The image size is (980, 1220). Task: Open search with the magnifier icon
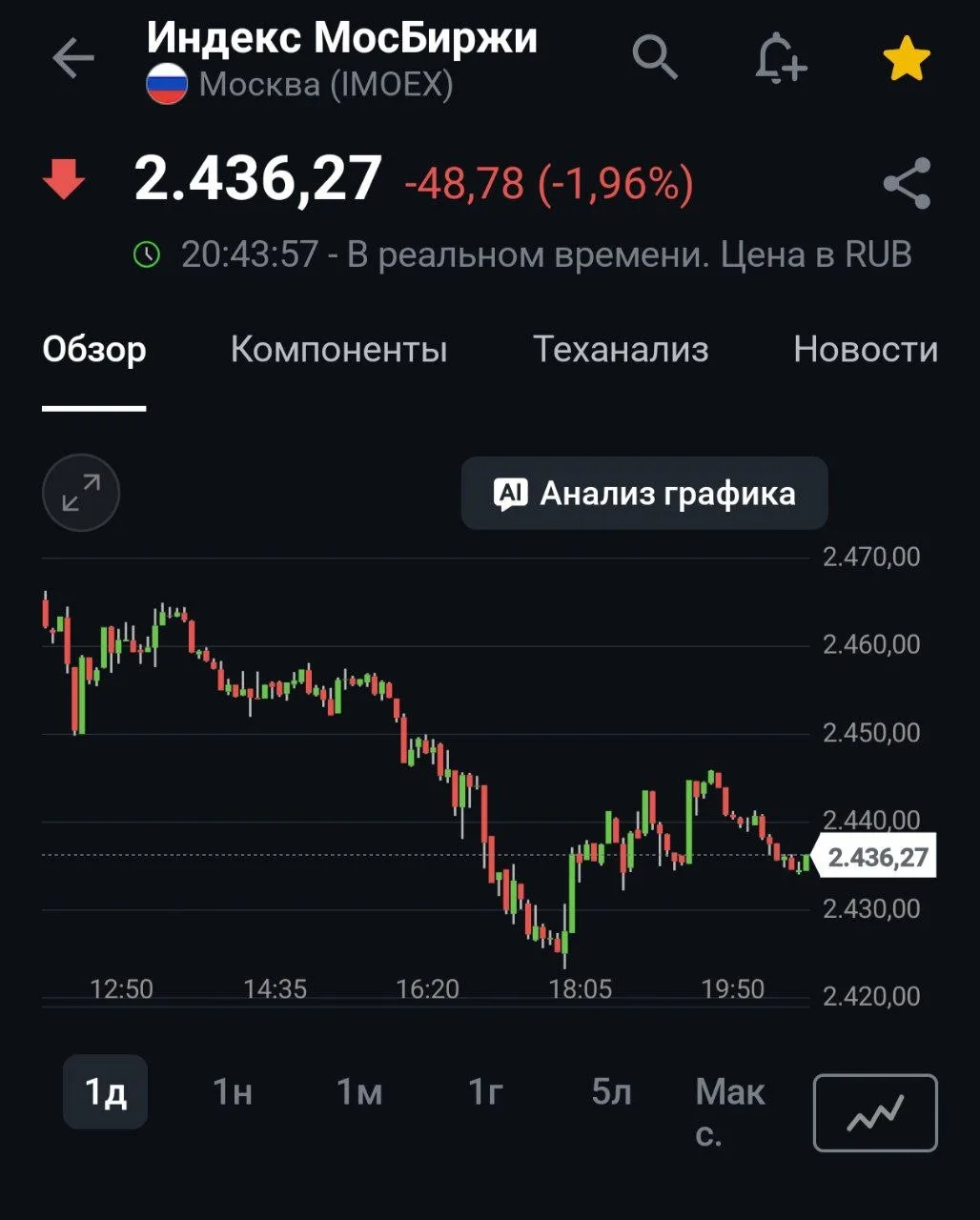click(x=655, y=57)
